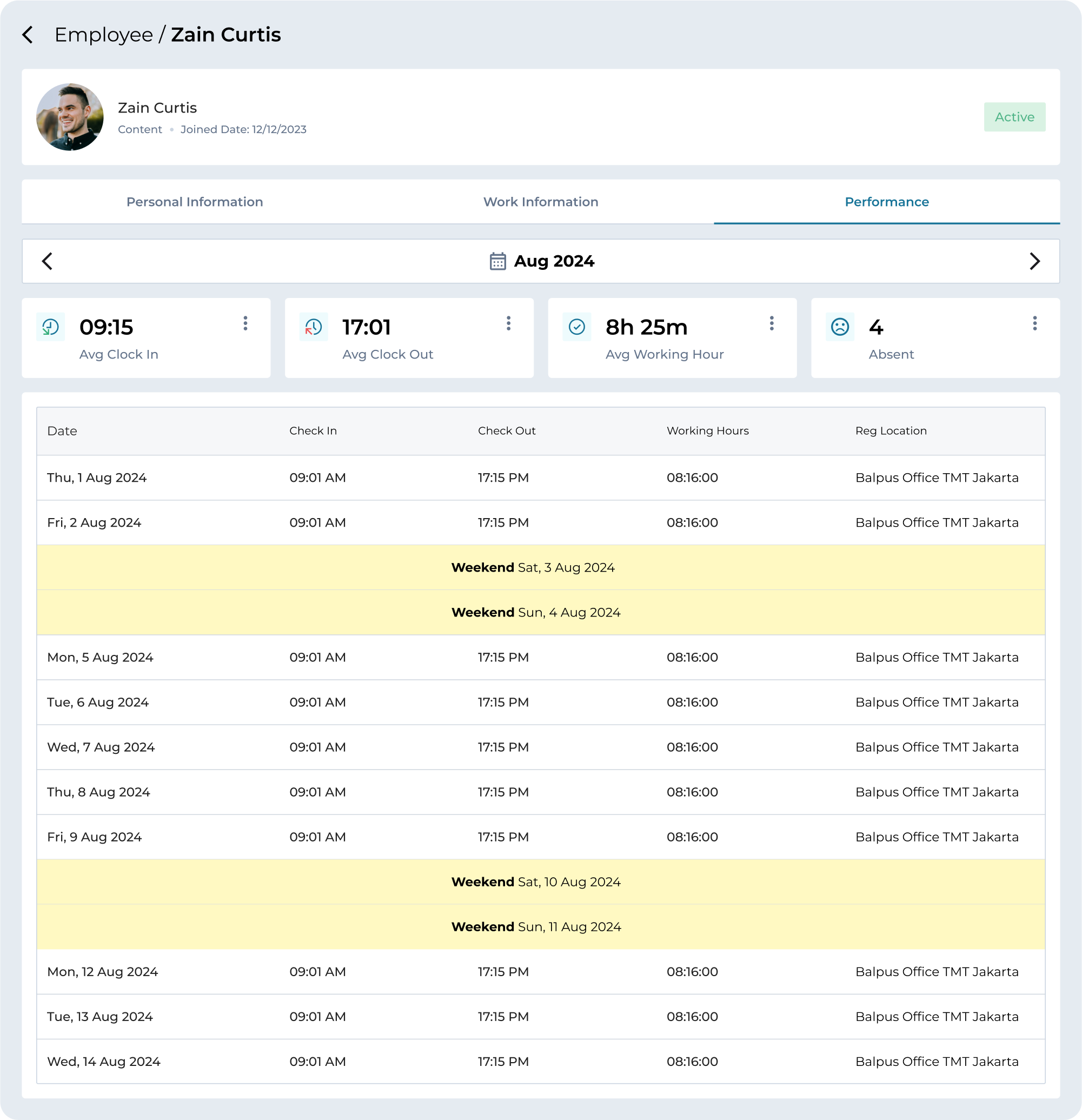1082x1120 pixels.
Task: Open Absent card three-dot menu
Action: point(1034,323)
